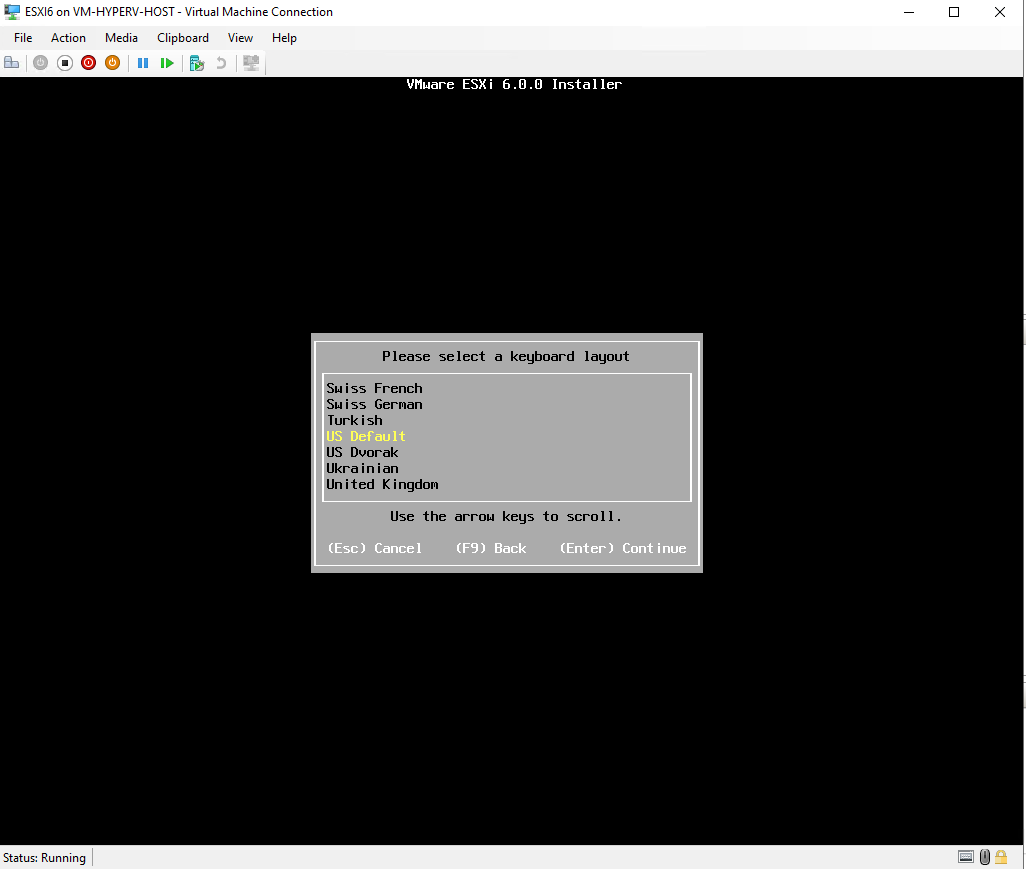Click (Enter) Continue in installer dialog
1026x869 pixels.
(623, 548)
